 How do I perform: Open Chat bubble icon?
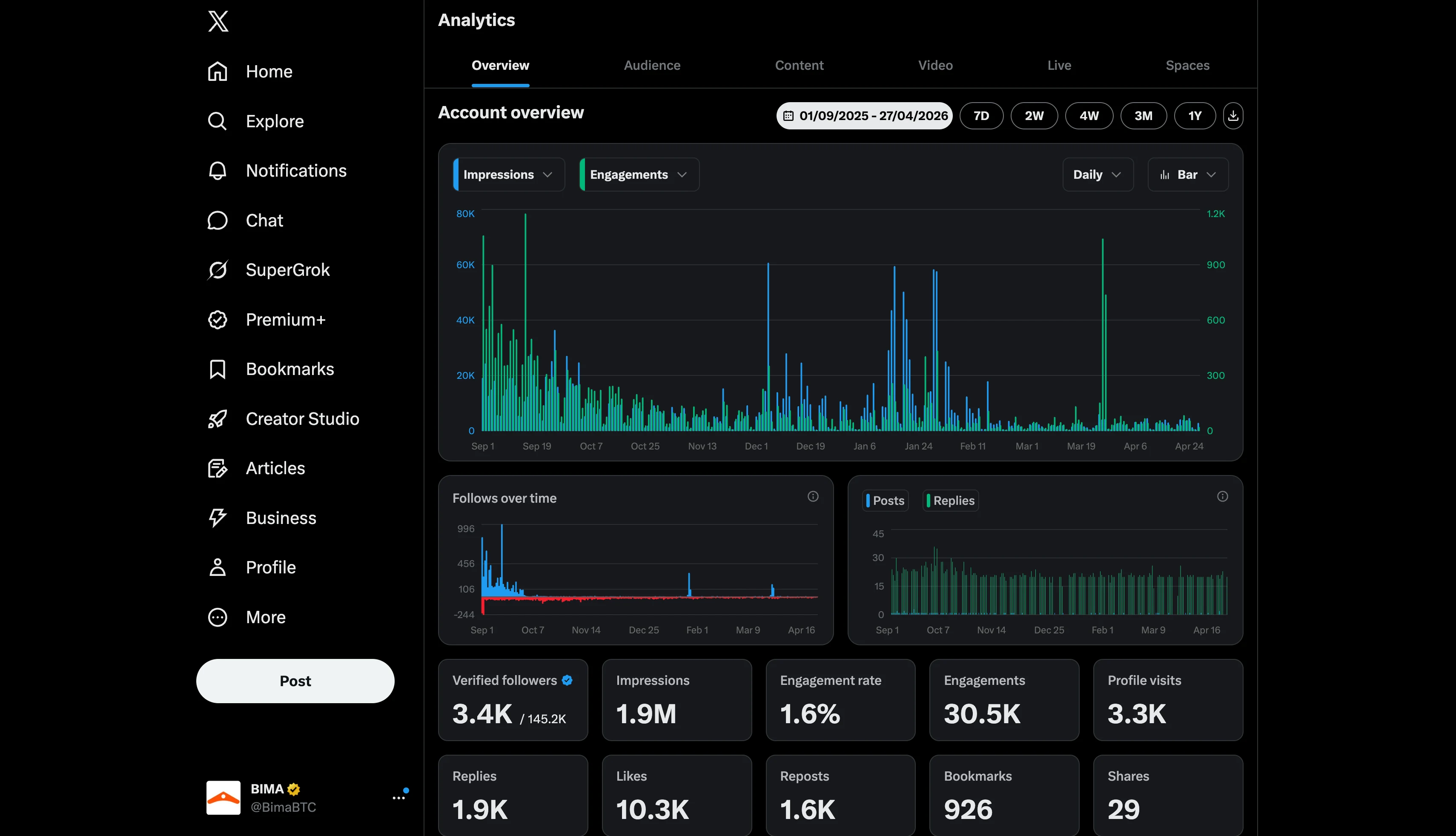click(x=218, y=220)
